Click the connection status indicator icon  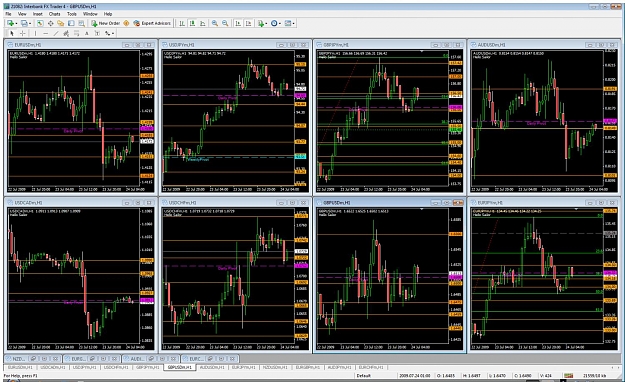pyautogui.click(x=568, y=376)
